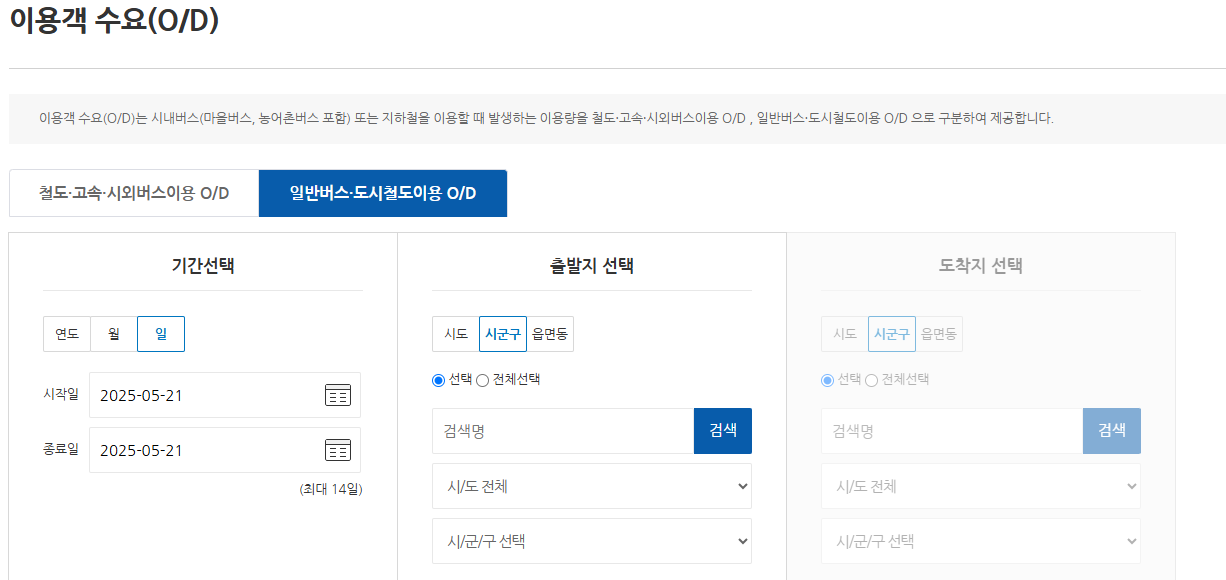Select 읍면동 level in 출발지 선택

click(x=550, y=334)
